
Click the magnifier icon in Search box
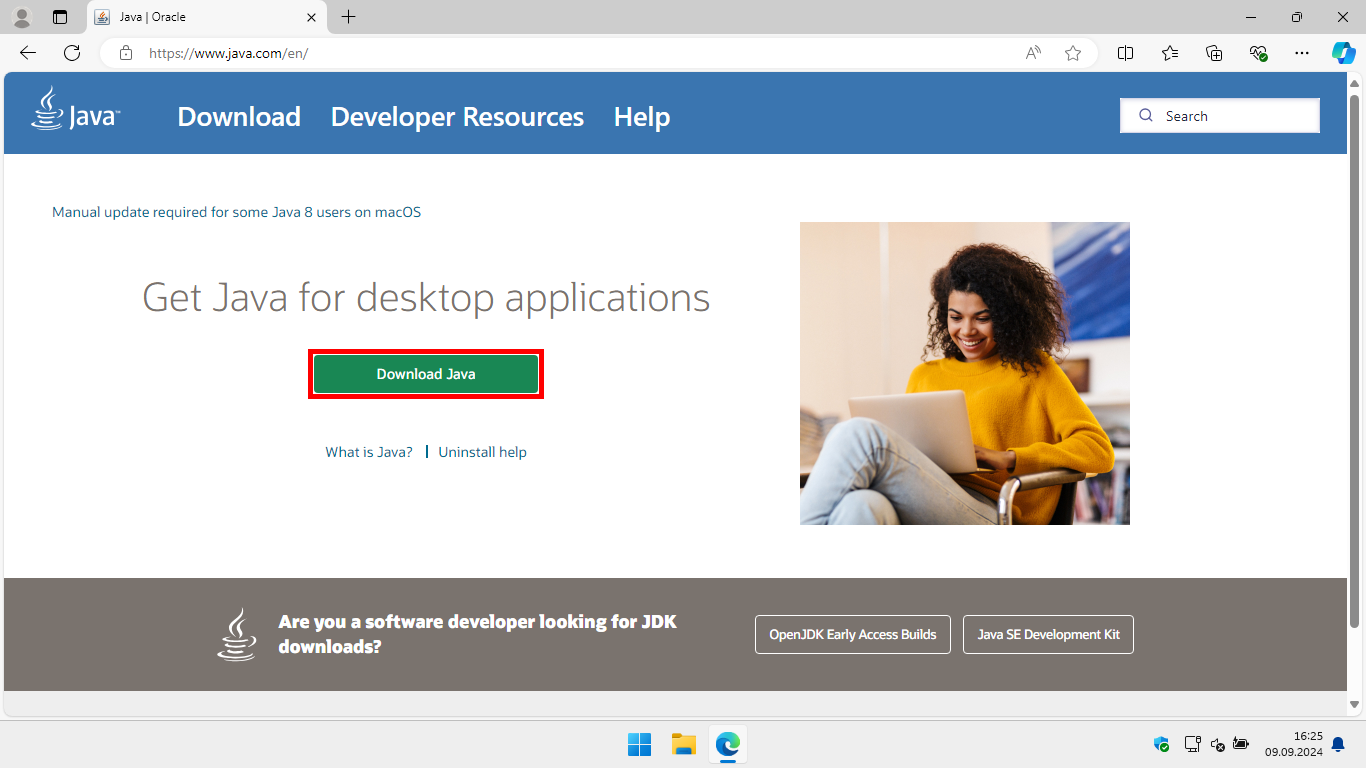pyautogui.click(x=1146, y=116)
